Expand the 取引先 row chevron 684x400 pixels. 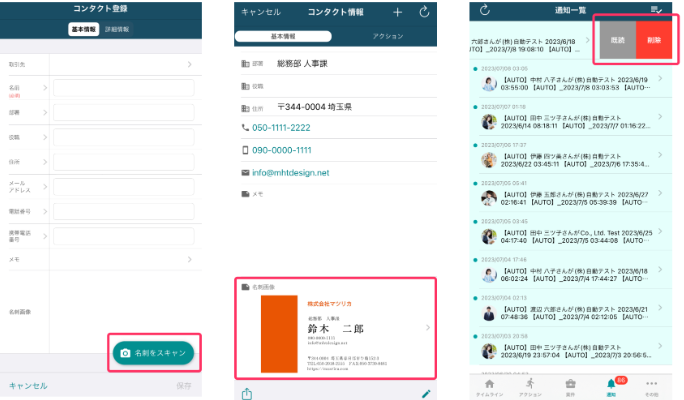point(189,65)
